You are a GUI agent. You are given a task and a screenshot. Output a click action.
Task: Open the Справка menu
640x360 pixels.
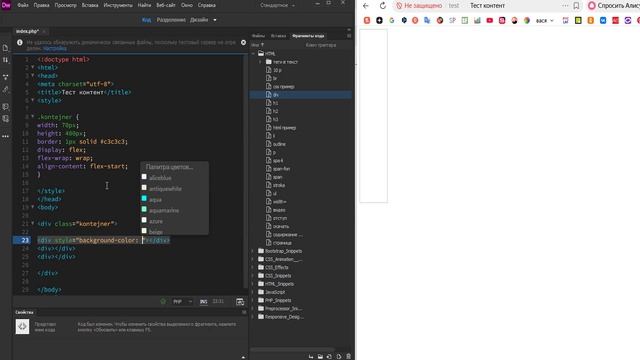coord(207,5)
